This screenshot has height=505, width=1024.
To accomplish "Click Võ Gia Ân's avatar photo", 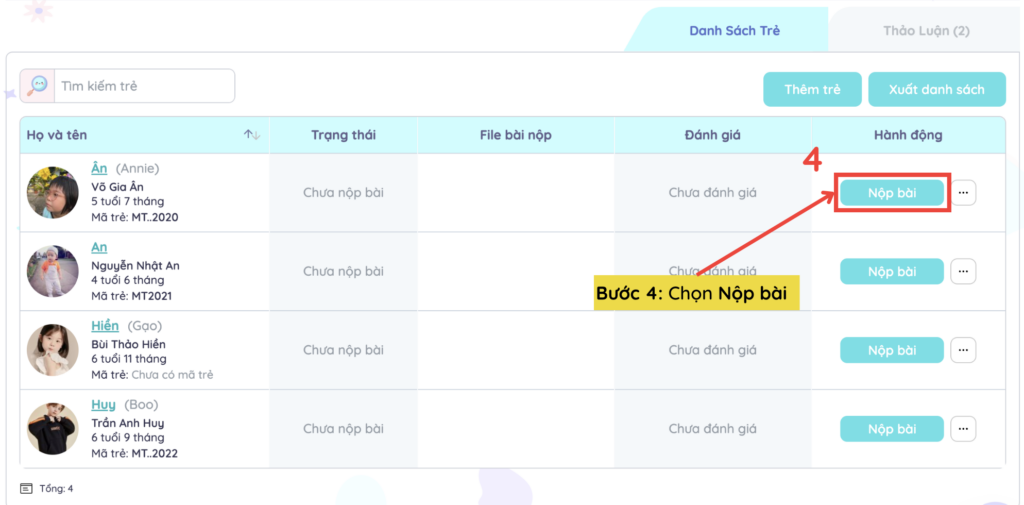I will tap(53, 193).
